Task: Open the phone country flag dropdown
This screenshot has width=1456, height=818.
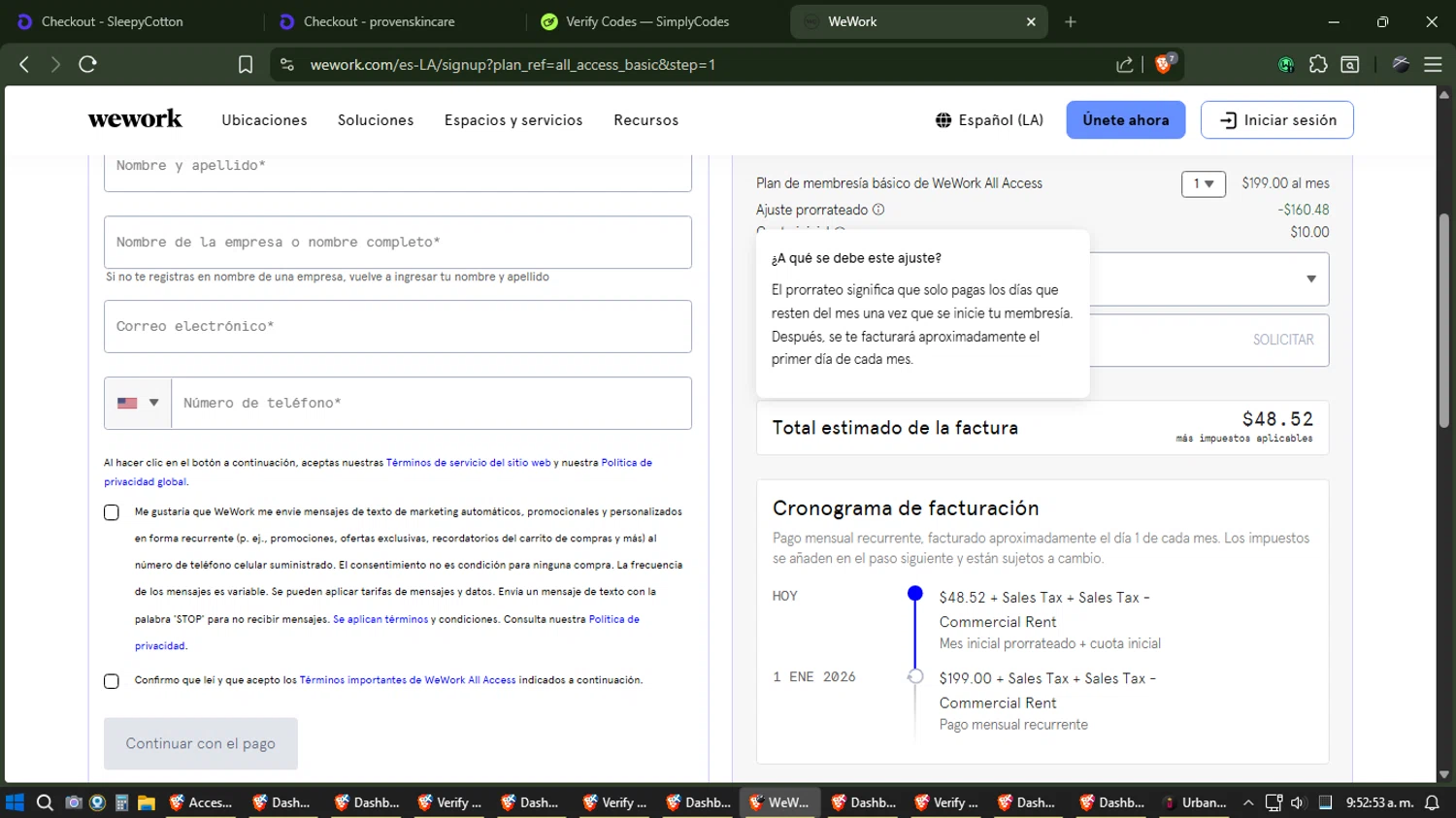Action: pyautogui.click(x=138, y=403)
